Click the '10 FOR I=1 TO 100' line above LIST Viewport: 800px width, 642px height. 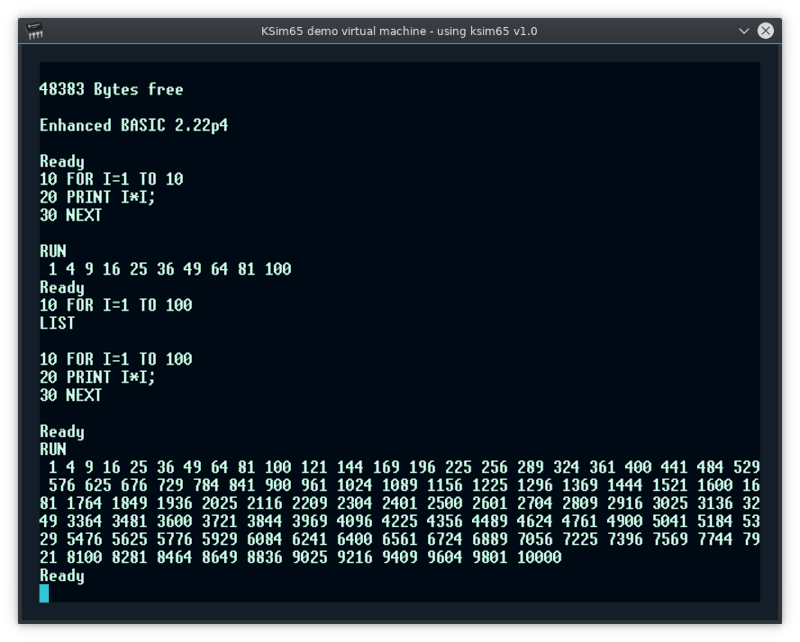click(116, 305)
